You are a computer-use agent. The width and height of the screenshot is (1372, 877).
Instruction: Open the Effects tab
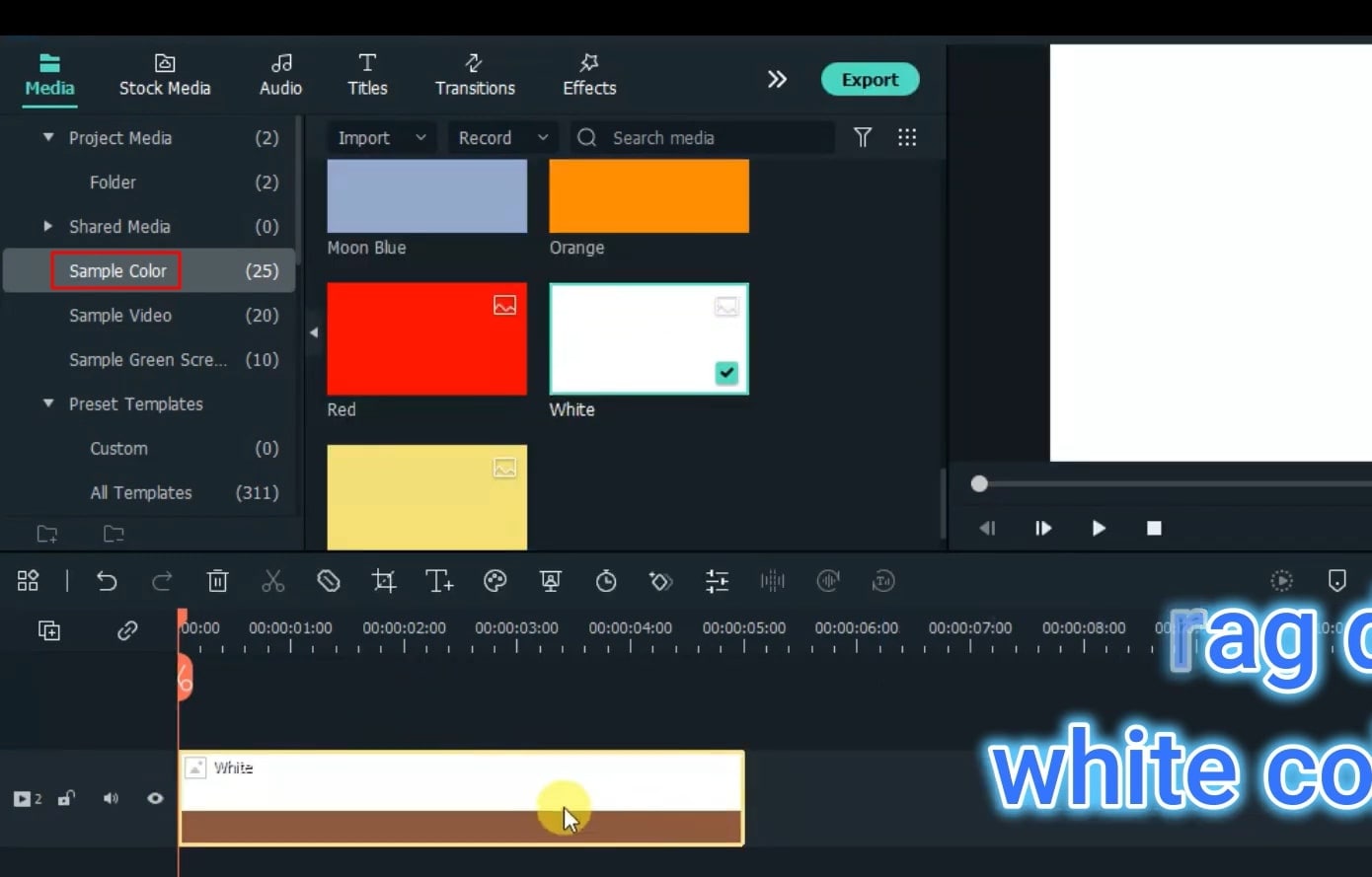tap(589, 75)
